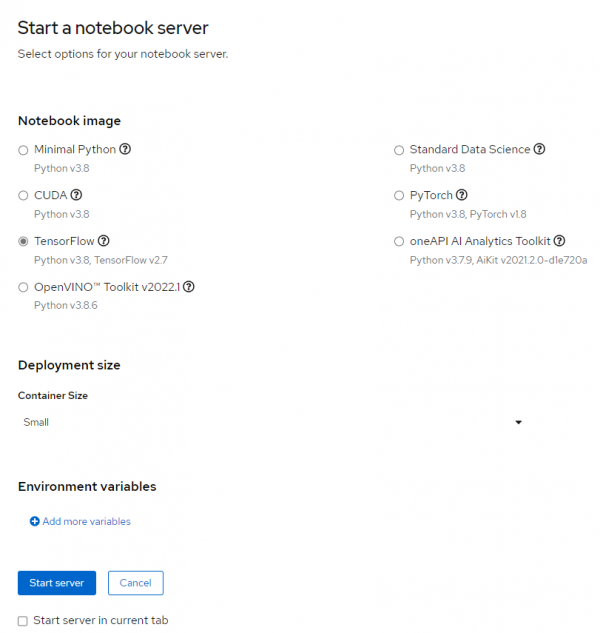Viewport: 600px width, 633px height.
Task: Click help icon next to OpenVINO Toolkit
Action: pyautogui.click(x=189, y=286)
